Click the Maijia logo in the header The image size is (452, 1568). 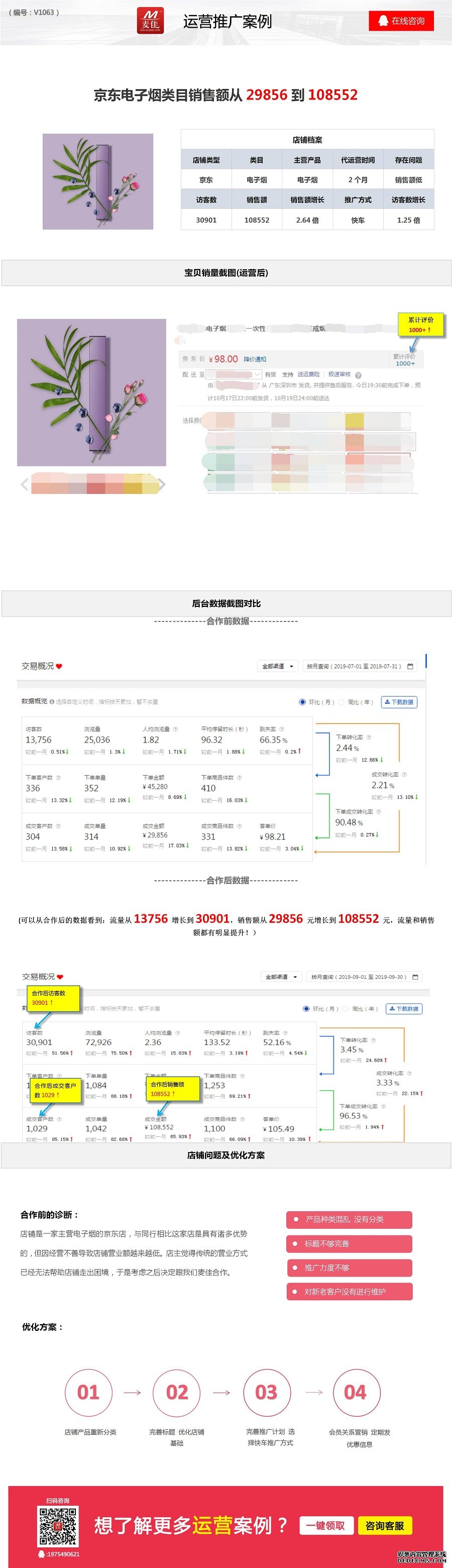pyautogui.click(x=150, y=21)
